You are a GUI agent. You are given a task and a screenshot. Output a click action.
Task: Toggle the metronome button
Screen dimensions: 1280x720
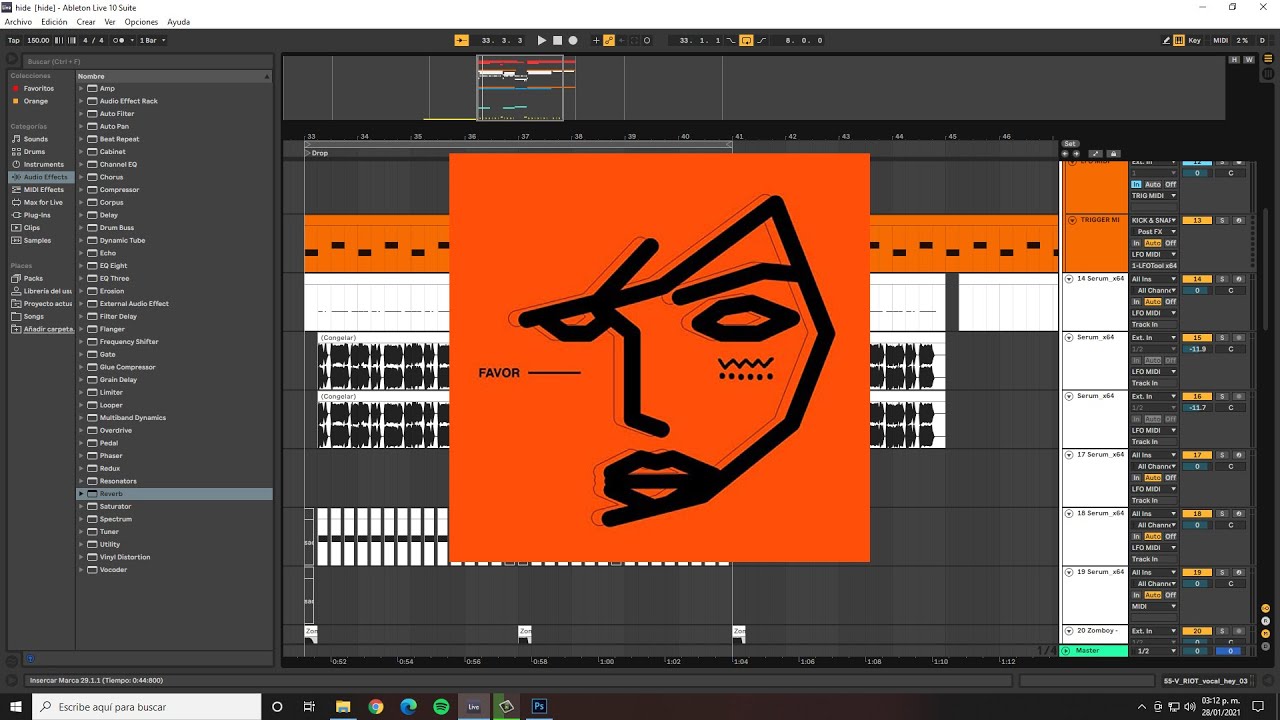tap(121, 40)
